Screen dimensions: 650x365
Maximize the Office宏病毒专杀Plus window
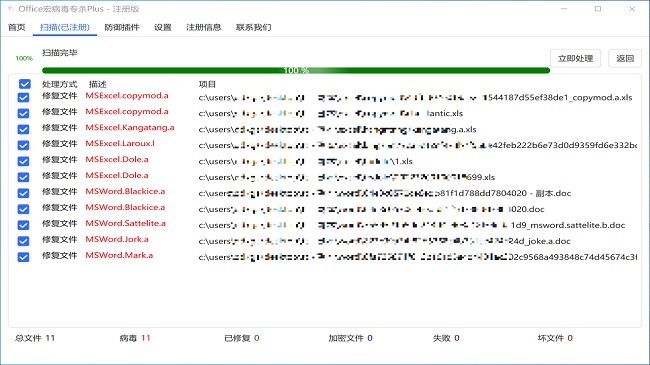(598, 9)
